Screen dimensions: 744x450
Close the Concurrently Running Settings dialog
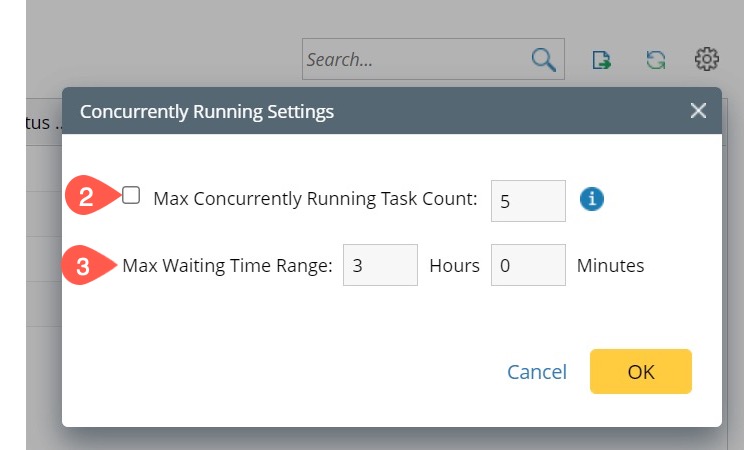coord(698,111)
